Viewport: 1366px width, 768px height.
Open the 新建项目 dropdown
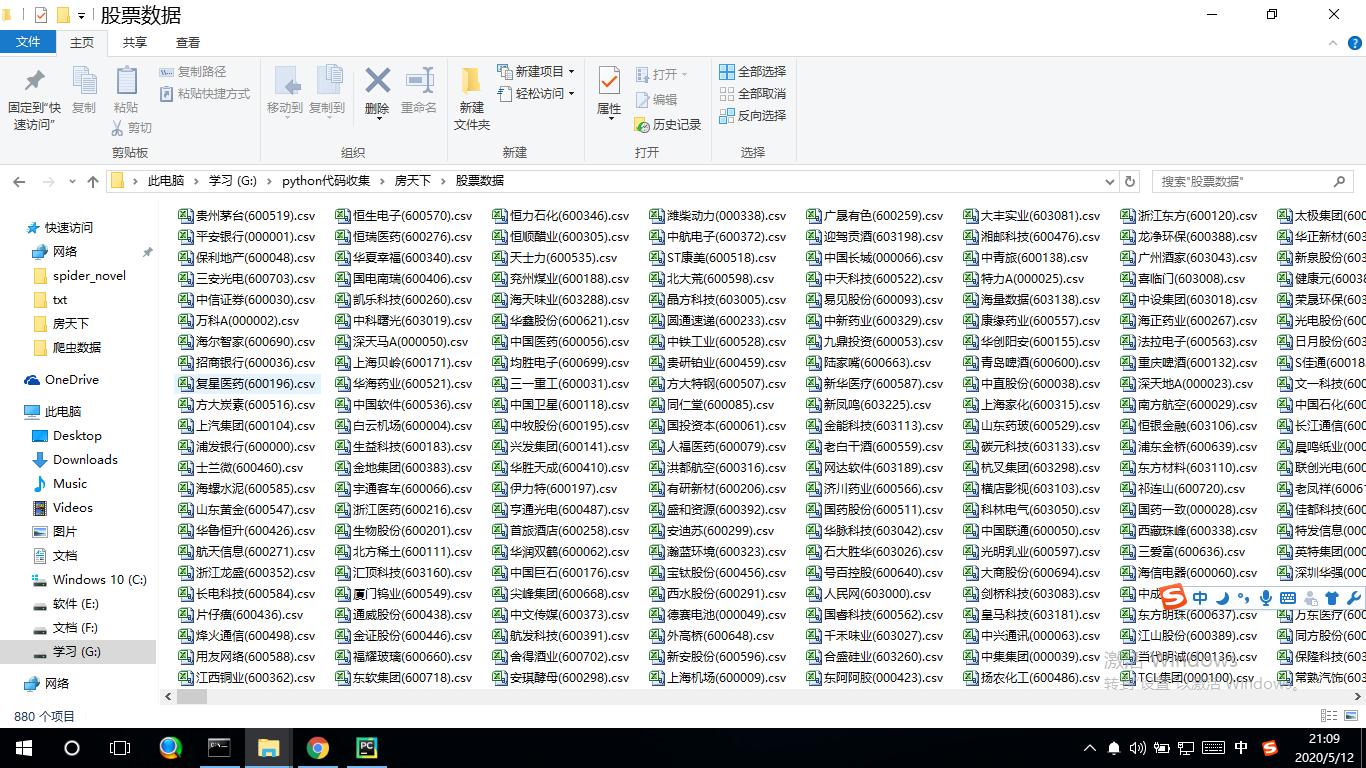click(536, 72)
